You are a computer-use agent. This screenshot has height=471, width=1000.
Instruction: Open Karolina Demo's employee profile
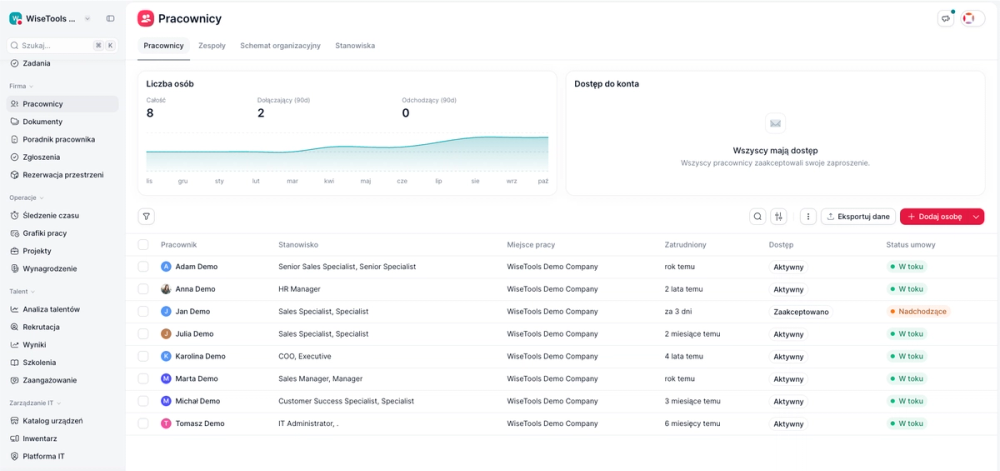click(200, 356)
